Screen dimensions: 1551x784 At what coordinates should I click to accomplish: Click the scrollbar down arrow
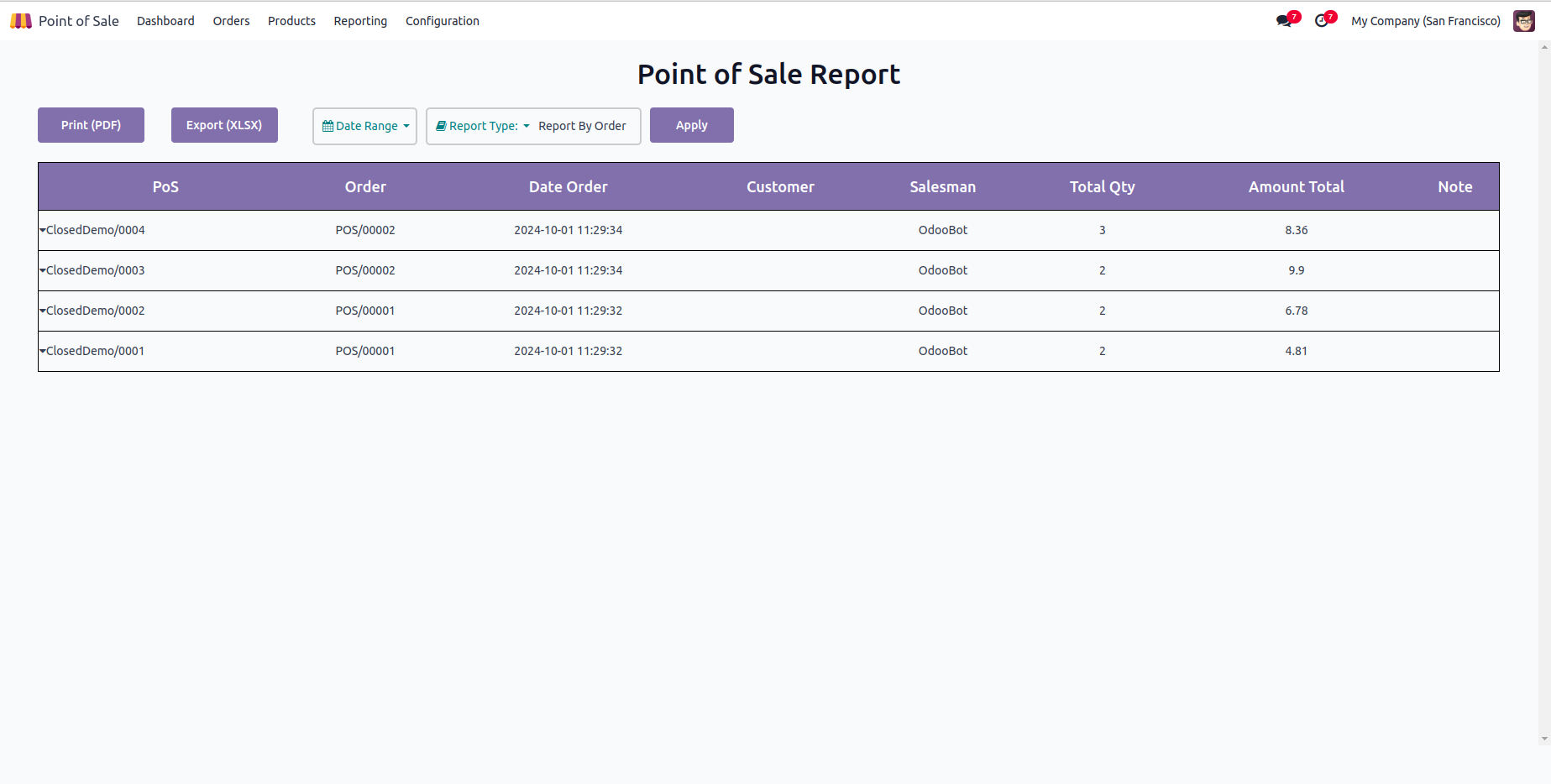point(1544,739)
